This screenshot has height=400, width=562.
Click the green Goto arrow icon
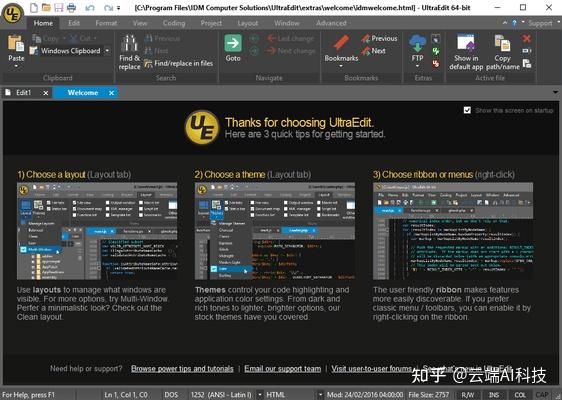[233, 43]
